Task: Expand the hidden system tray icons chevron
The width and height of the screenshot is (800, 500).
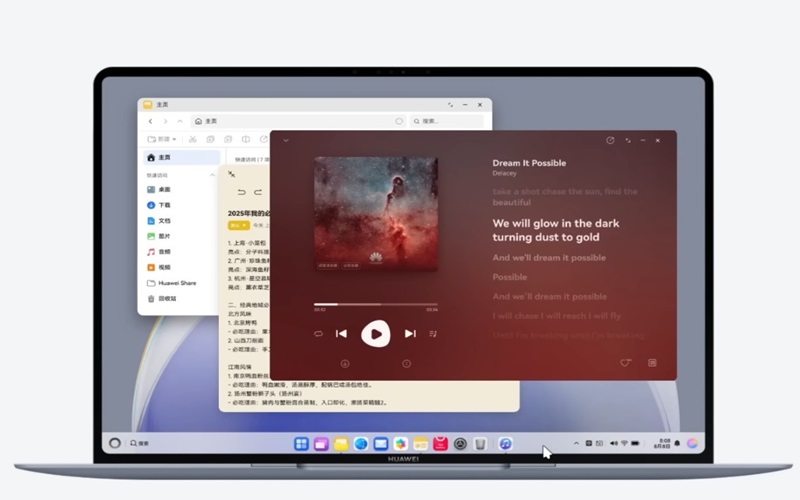Action: tap(576, 443)
